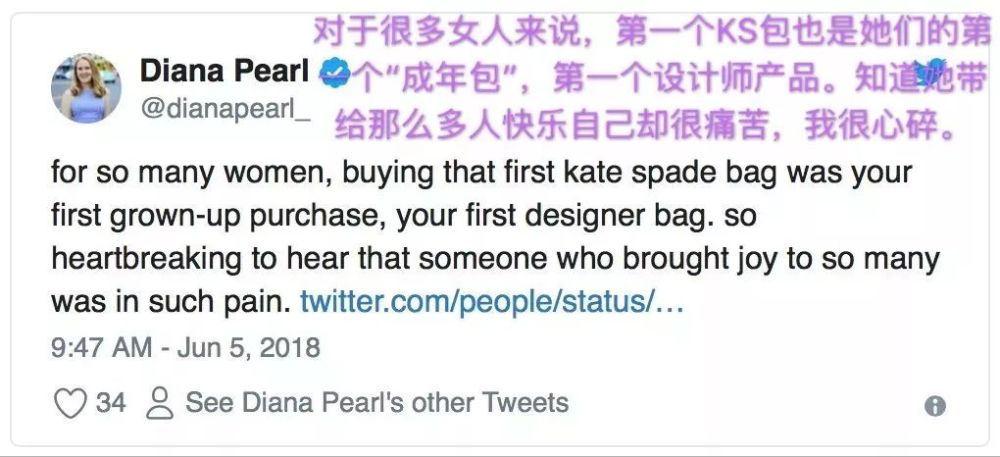Click the 9:47 AM - Jun 5, 2018 timestamp
The image size is (1000, 457).
click(186, 347)
